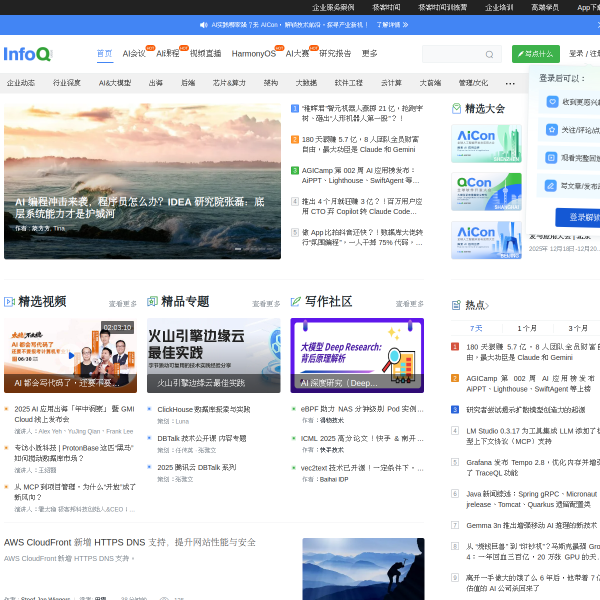Open headline ranked 3 about AGICamp
This screenshot has height=600, width=600.
[360, 175]
